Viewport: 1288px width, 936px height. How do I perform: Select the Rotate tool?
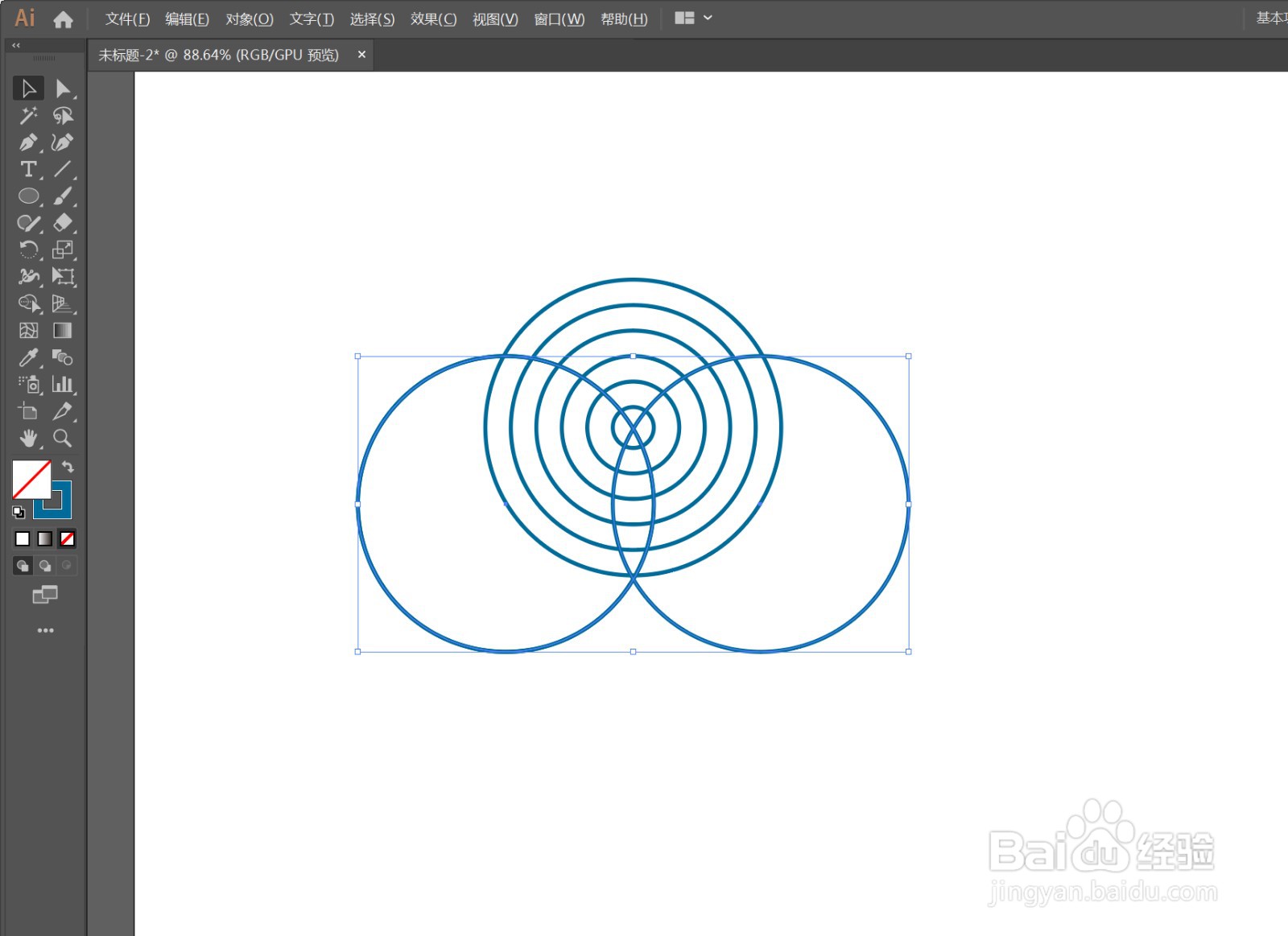(x=28, y=249)
